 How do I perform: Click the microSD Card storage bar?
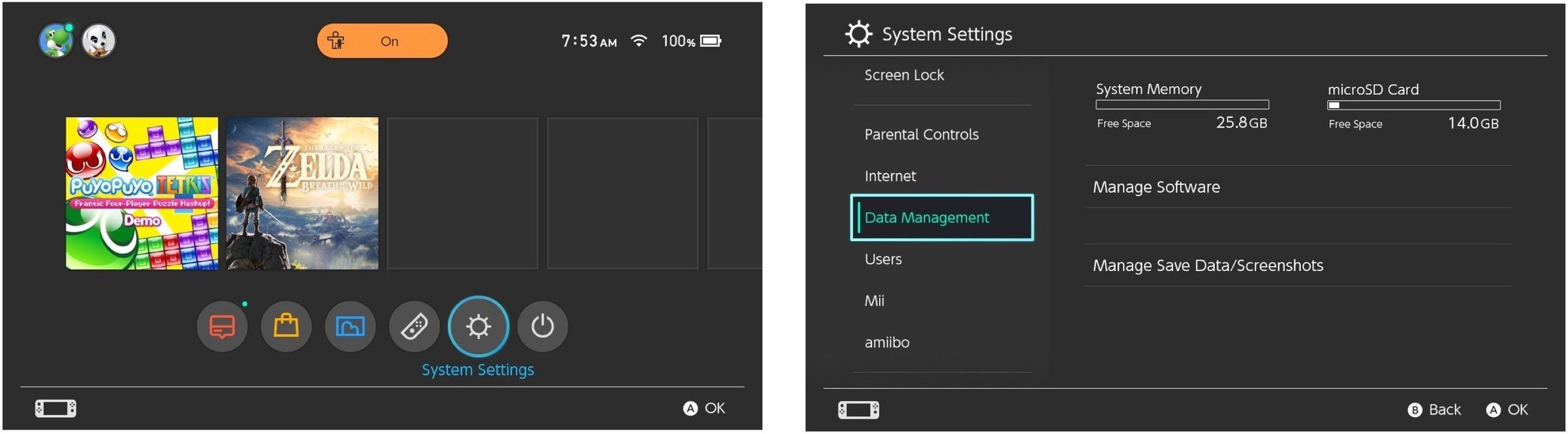tap(1413, 106)
